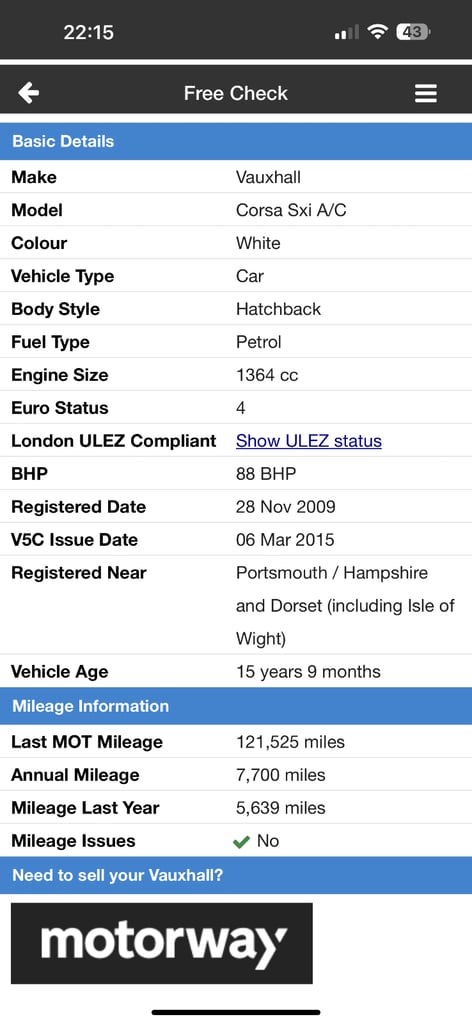Viewport: 472px width, 1024px height.
Task: Tap the Need to sell your Vauxhall header
Action: pos(236,875)
